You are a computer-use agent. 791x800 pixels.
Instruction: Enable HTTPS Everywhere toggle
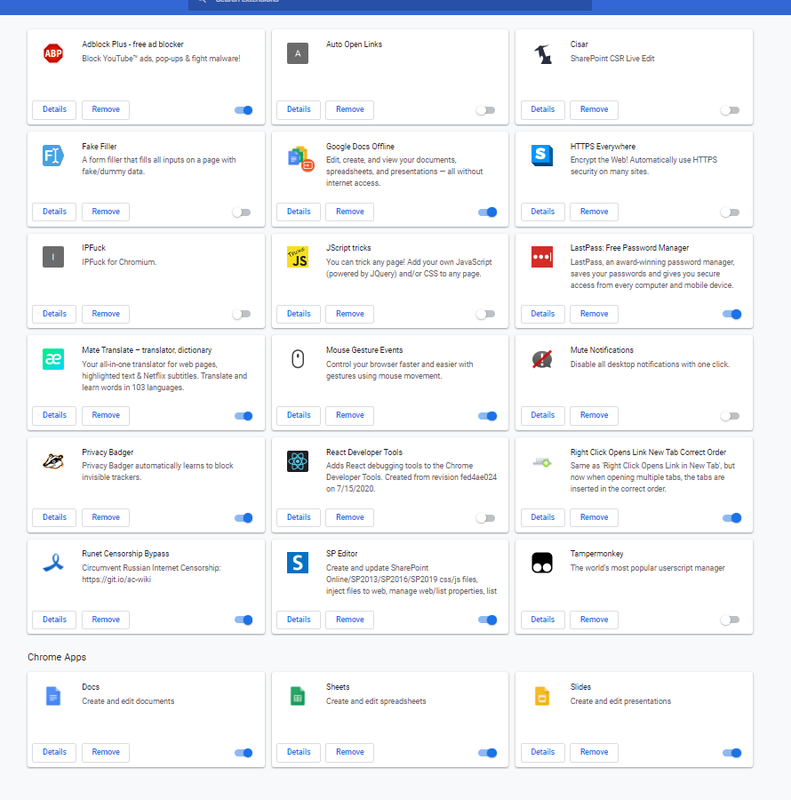point(730,212)
